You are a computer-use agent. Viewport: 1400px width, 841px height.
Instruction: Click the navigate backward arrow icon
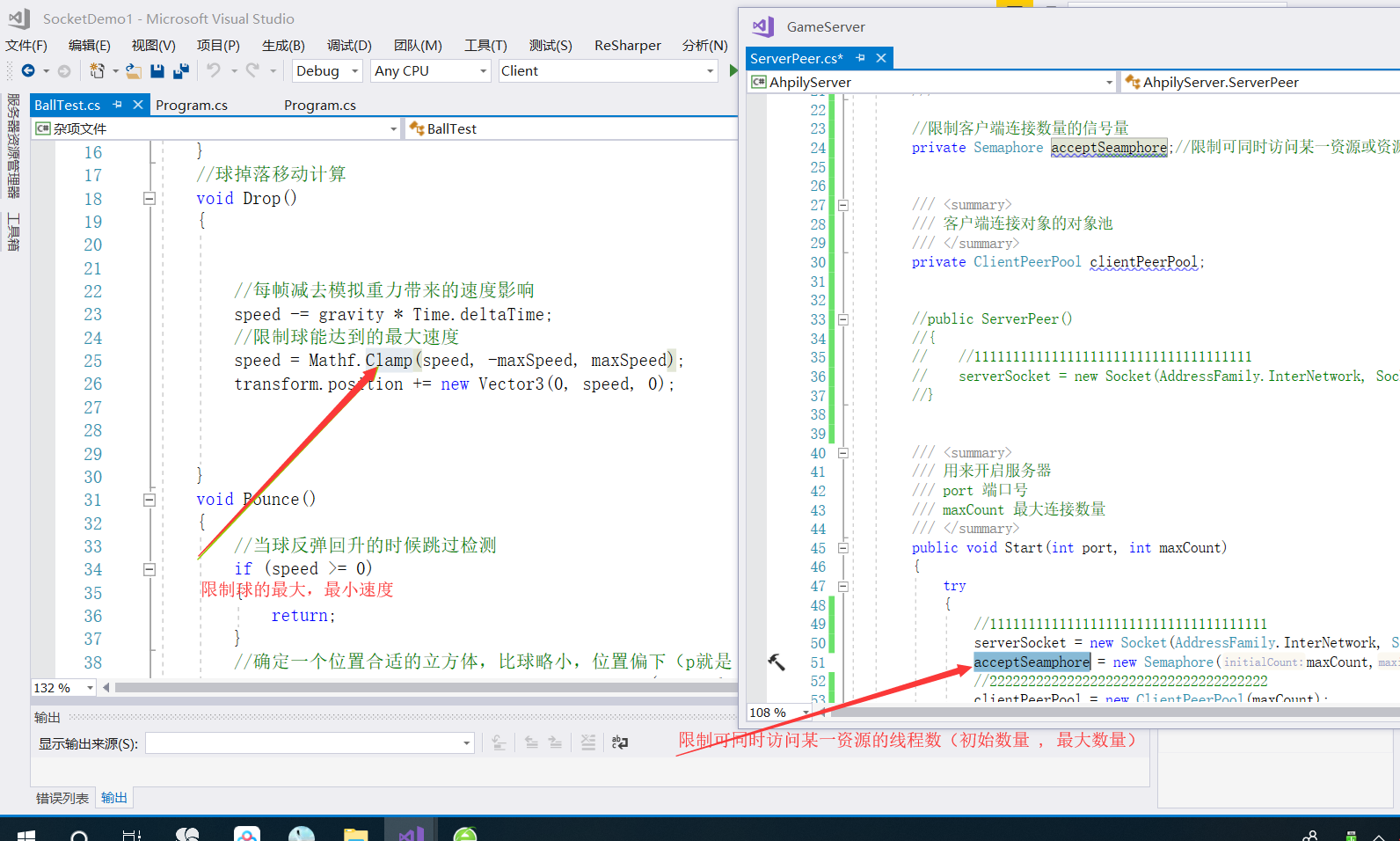[x=28, y=70]
